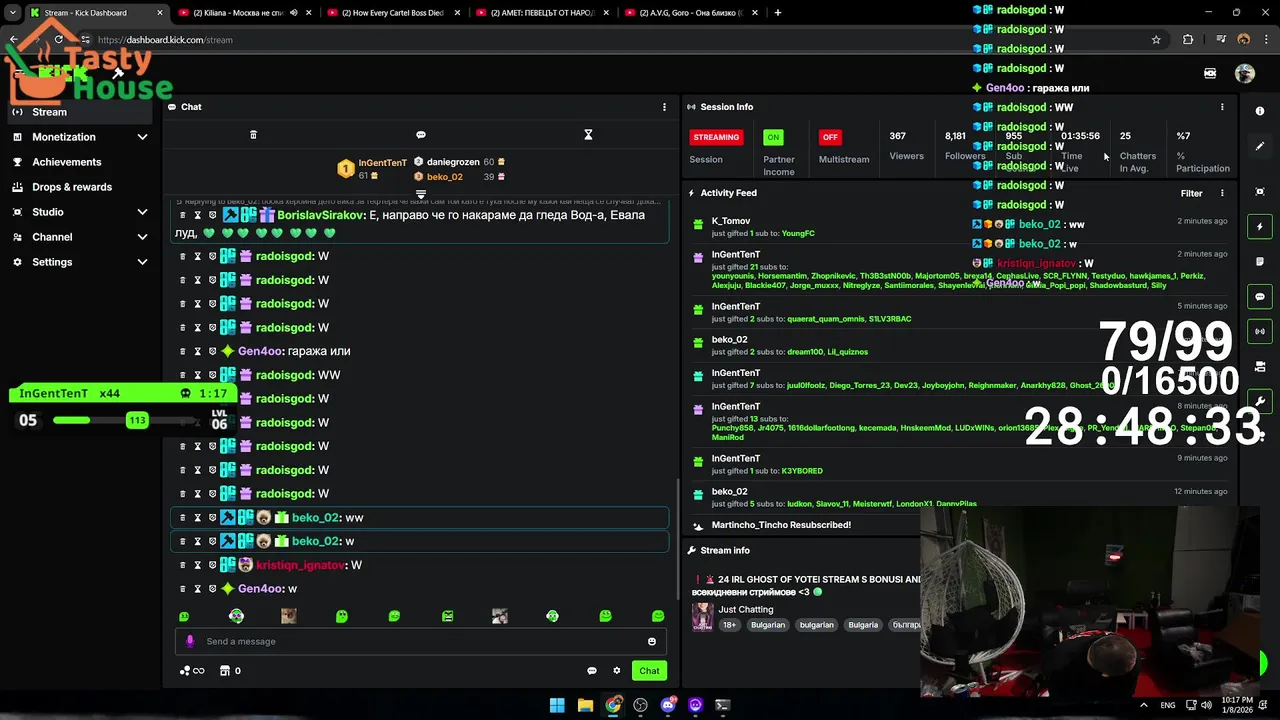
Task: Open daniegrozen on the gifter leaderboard
Action: click(x=453, y=162)
